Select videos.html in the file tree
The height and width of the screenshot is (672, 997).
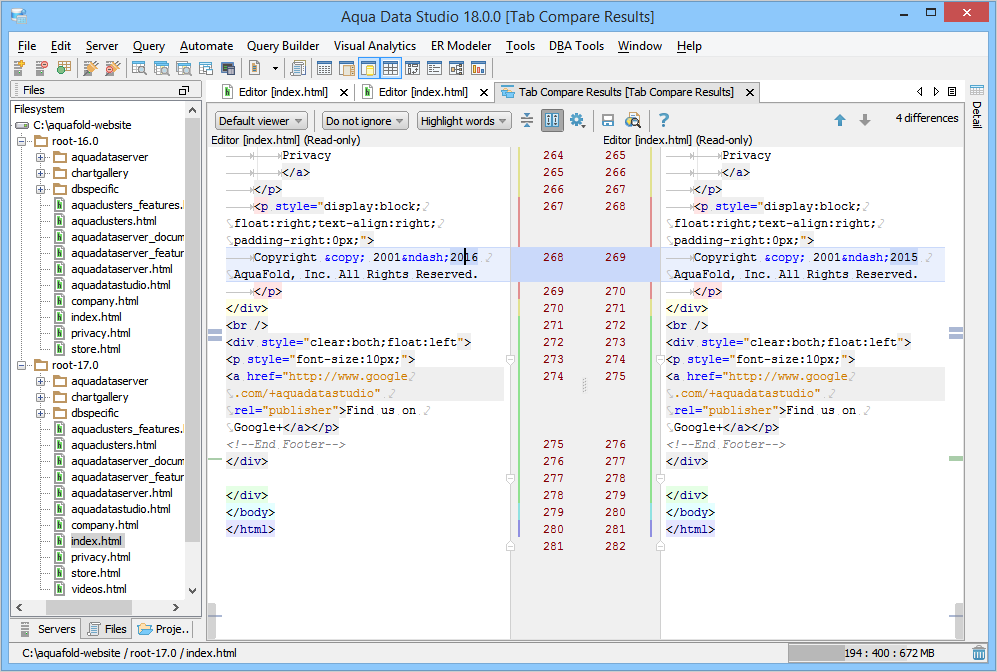click(x=99, y=589)
